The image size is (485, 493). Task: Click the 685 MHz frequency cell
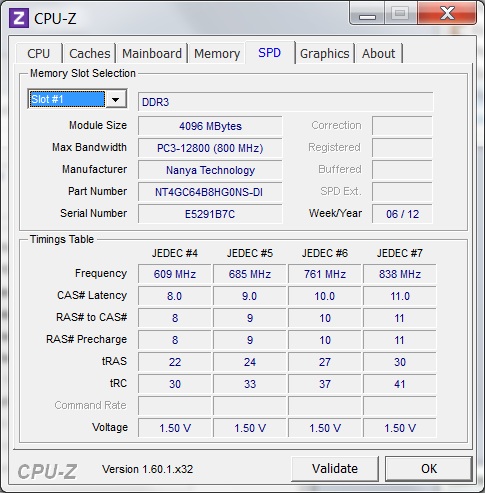pyautogui.click(x=250, y=274)
